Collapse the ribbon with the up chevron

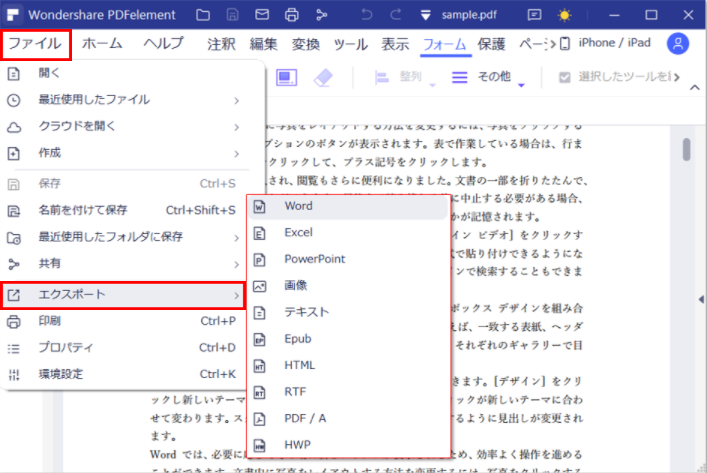coord(695,87)
